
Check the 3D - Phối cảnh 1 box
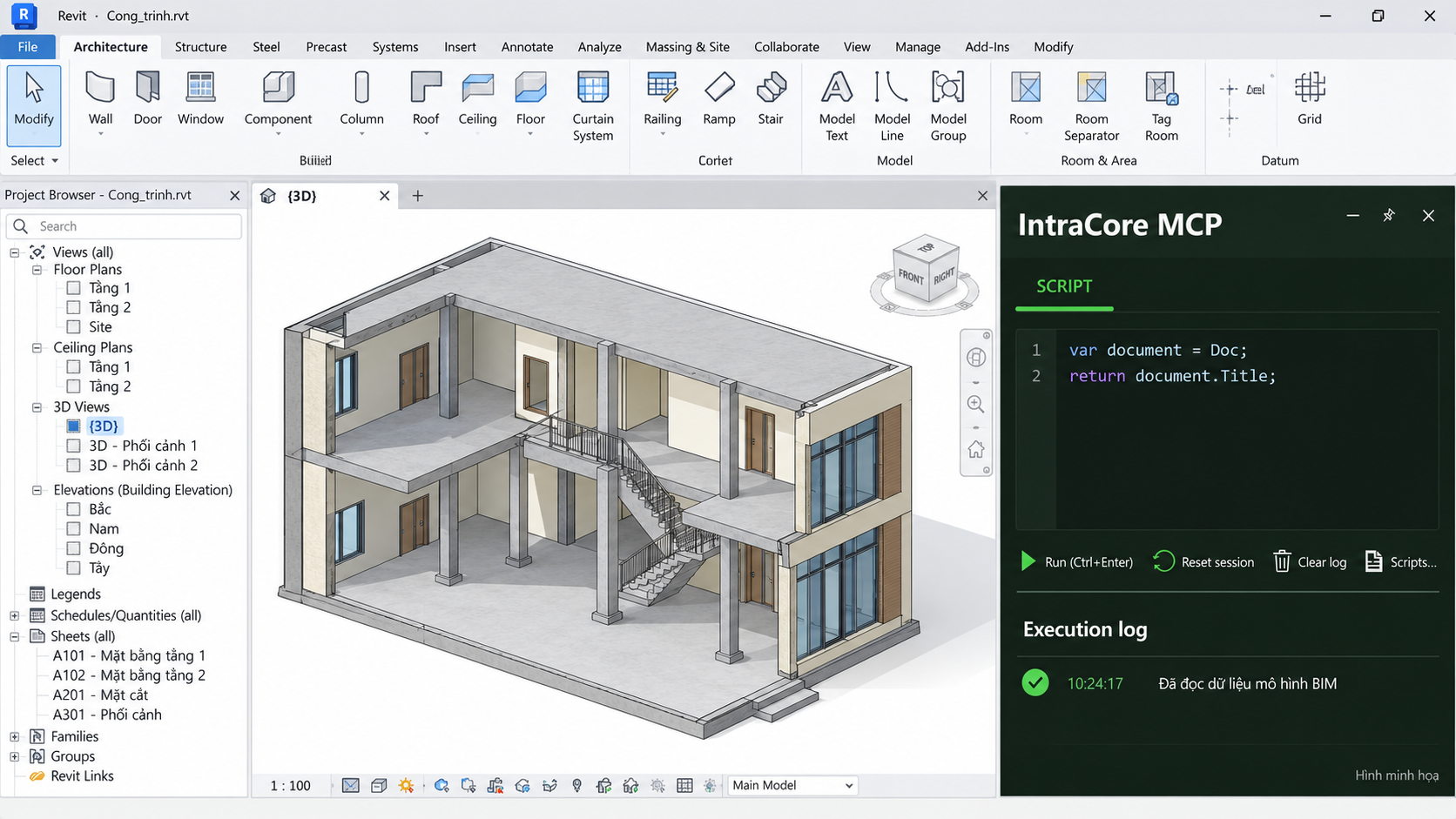pyautogui.click(x=73, y=446)
